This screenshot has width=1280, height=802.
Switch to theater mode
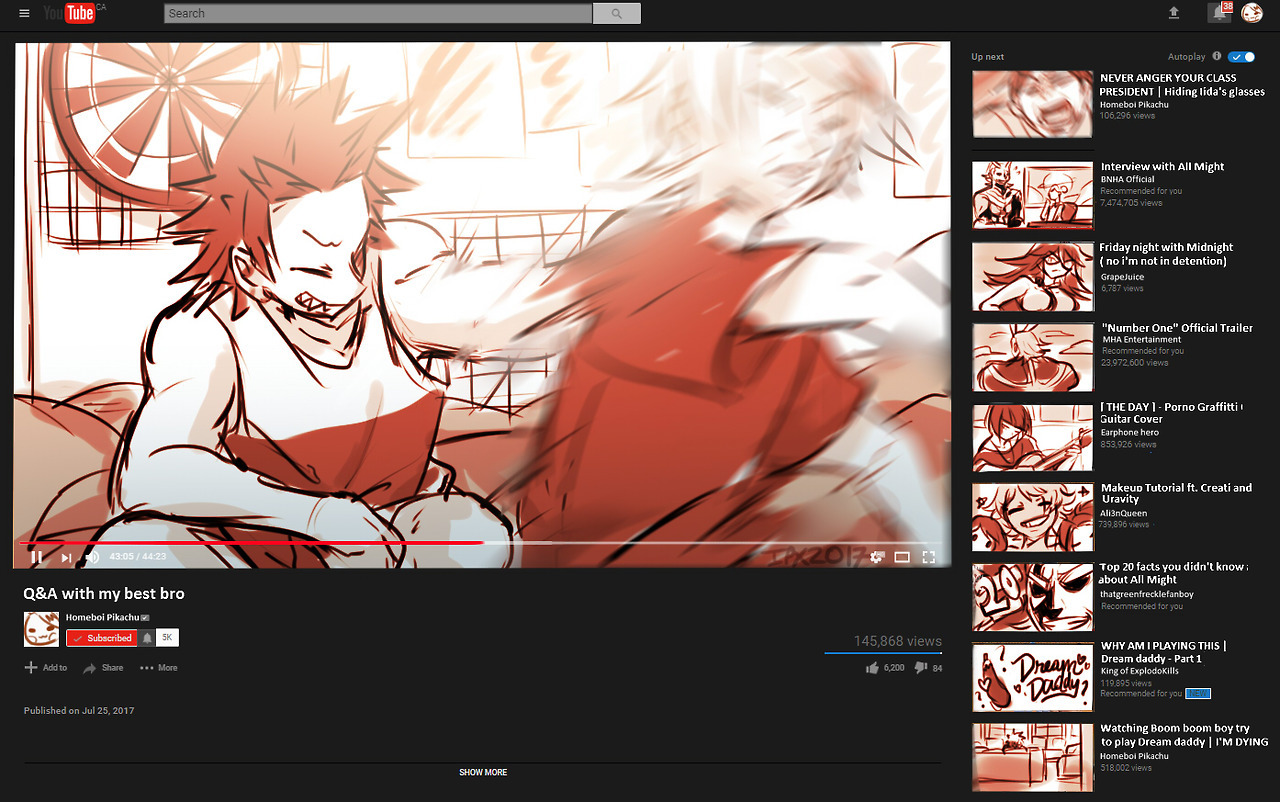coord(902,557)
